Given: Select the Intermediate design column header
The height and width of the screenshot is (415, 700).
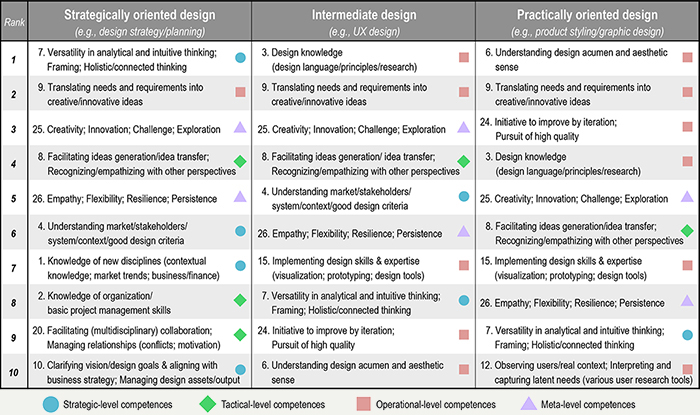Looking at the screenshot, I should tap(364, 21).
